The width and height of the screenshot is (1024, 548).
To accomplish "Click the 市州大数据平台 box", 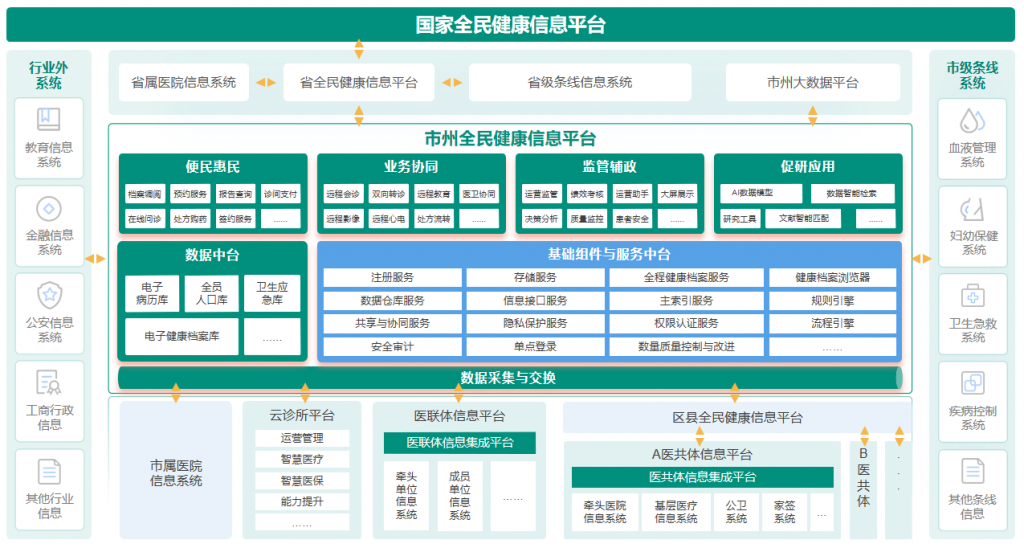I will (x=812, y=83).
